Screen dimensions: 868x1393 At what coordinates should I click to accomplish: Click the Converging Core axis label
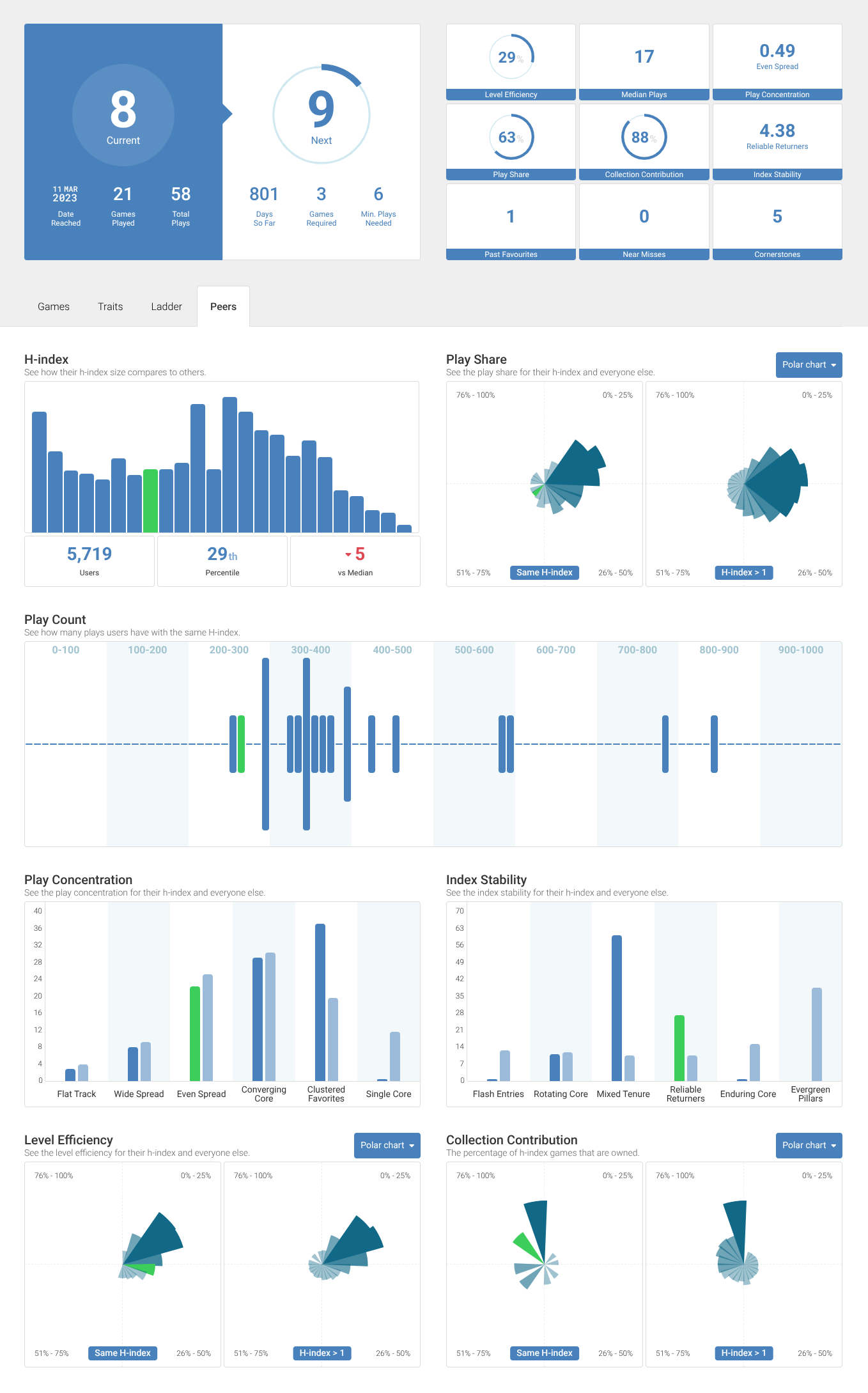tap(264, 1094)
